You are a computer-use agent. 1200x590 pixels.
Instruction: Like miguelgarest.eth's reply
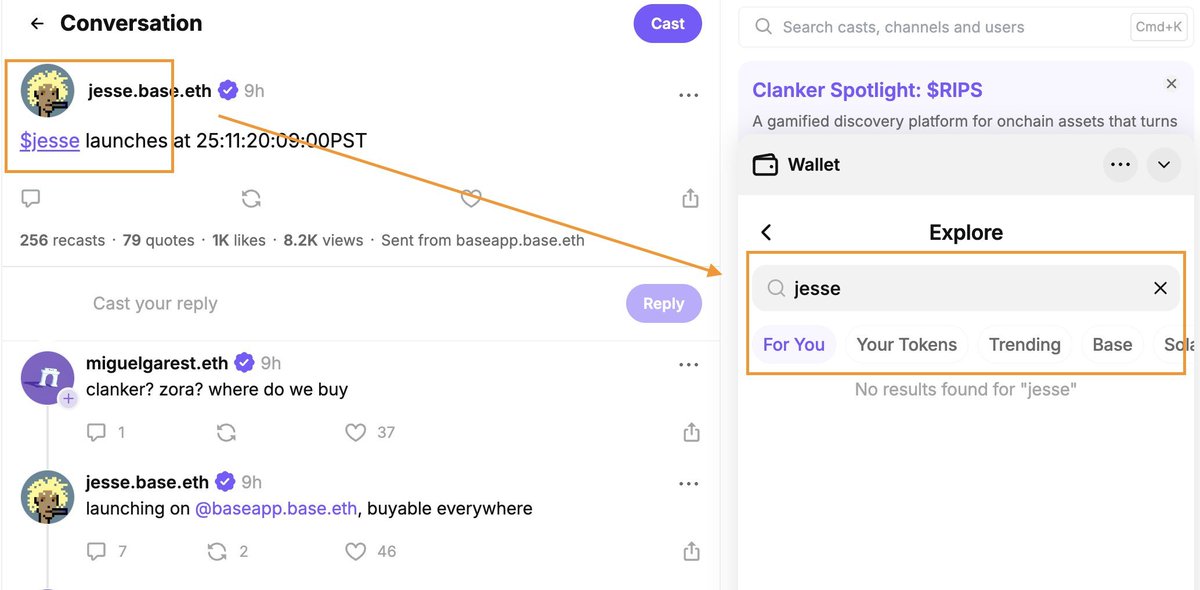tap(355, 433)
